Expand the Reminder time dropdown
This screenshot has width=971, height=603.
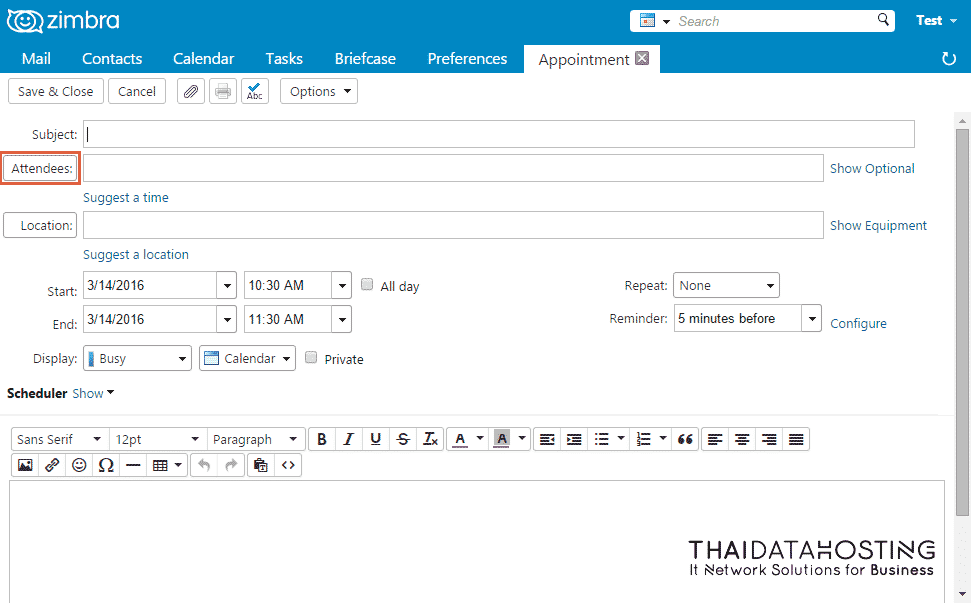click(x=812, y=319)
